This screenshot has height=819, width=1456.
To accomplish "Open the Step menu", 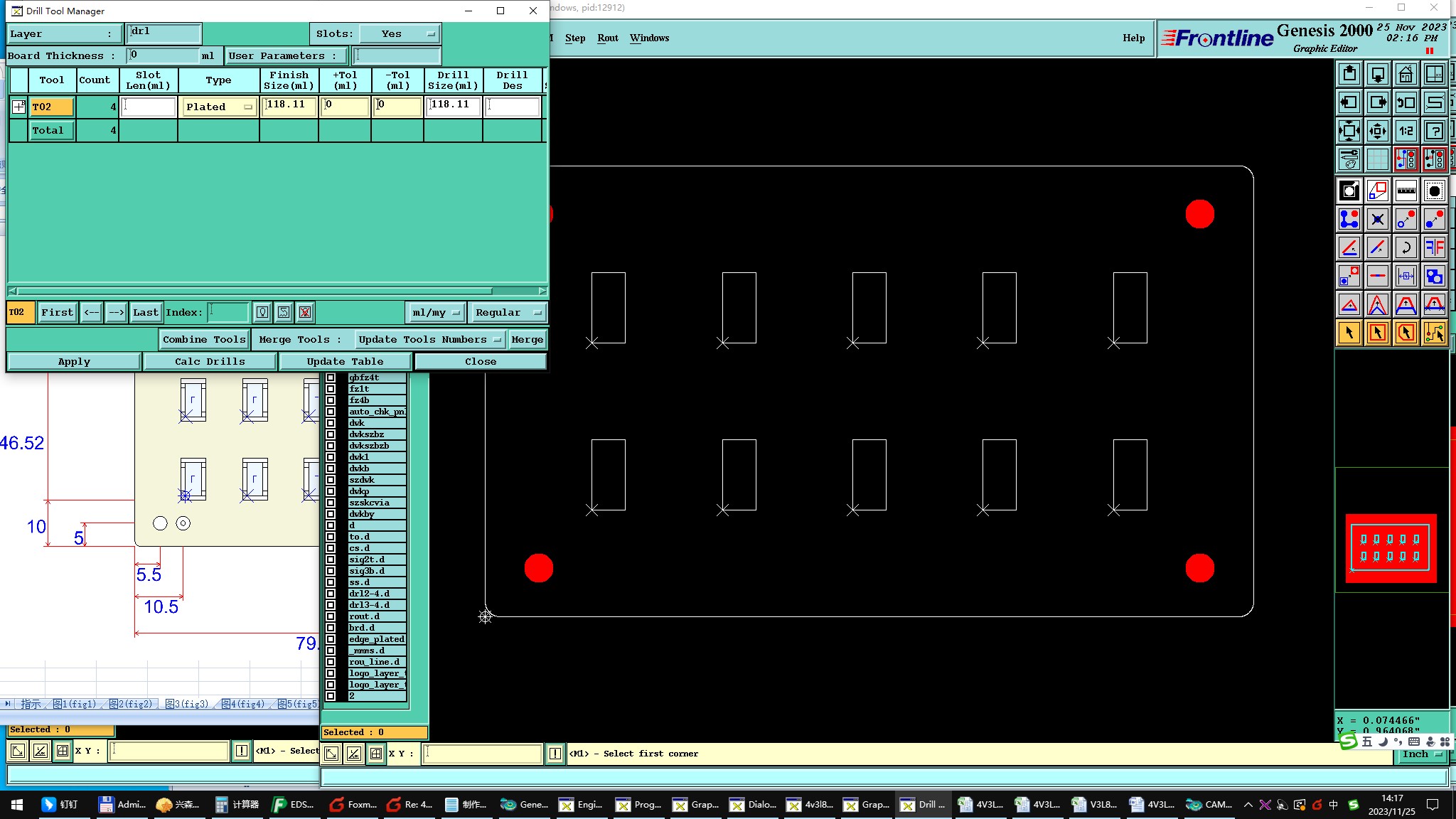I will (574, 38).
